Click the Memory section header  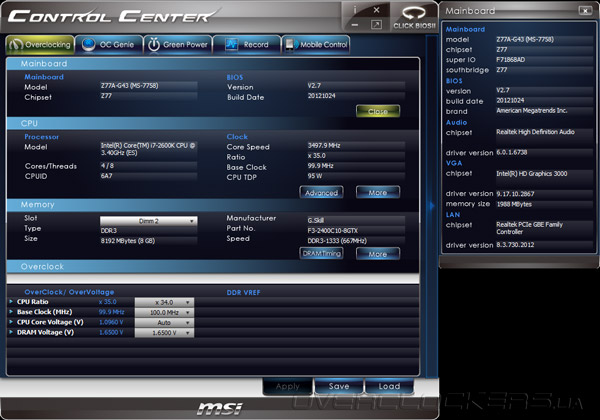point(213,205)
